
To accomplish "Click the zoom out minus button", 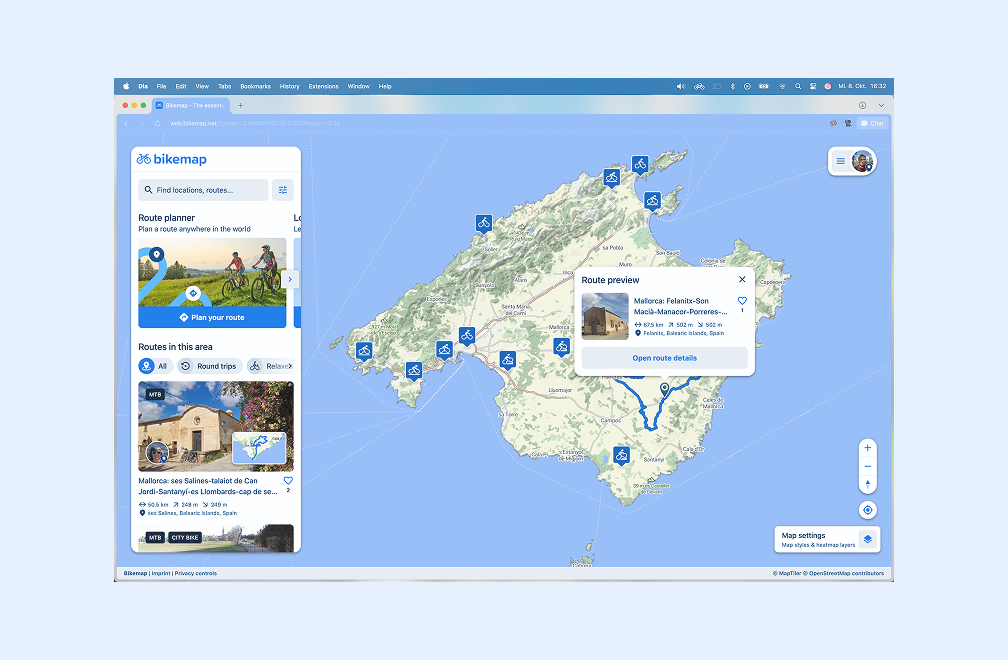I will tap(868, 466).
